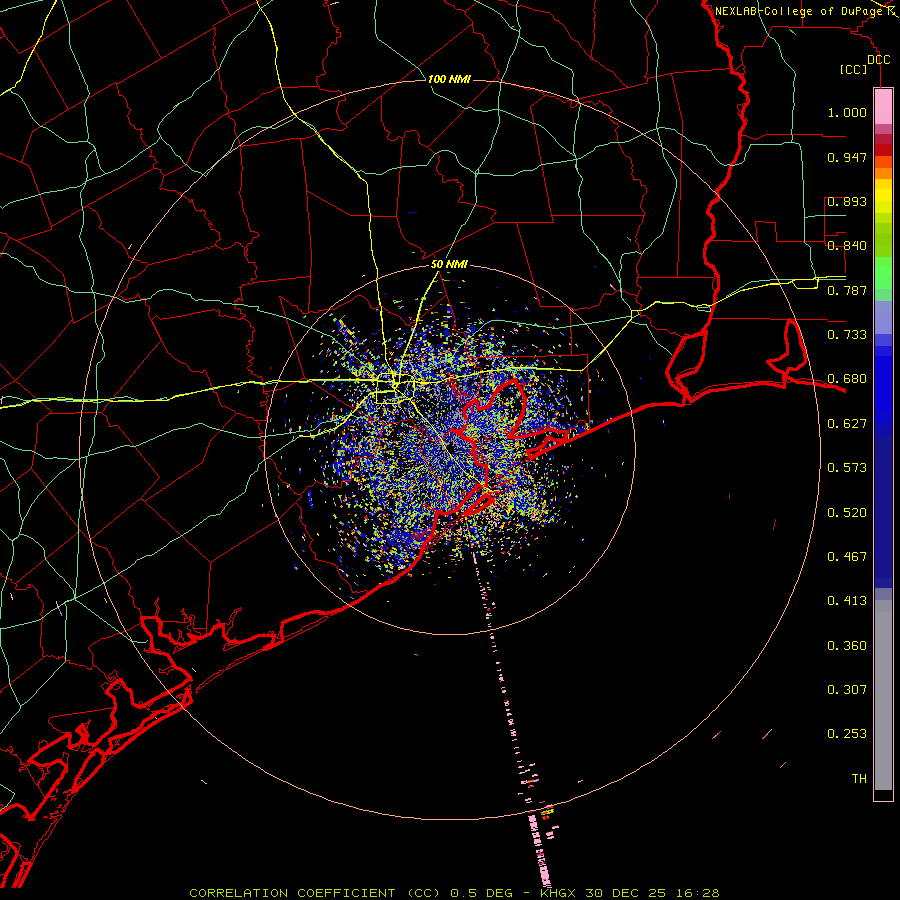Viewport: 900px width, 900px height.
Task: Click the KHGX station ID in caption
Action: pos(560,893)
